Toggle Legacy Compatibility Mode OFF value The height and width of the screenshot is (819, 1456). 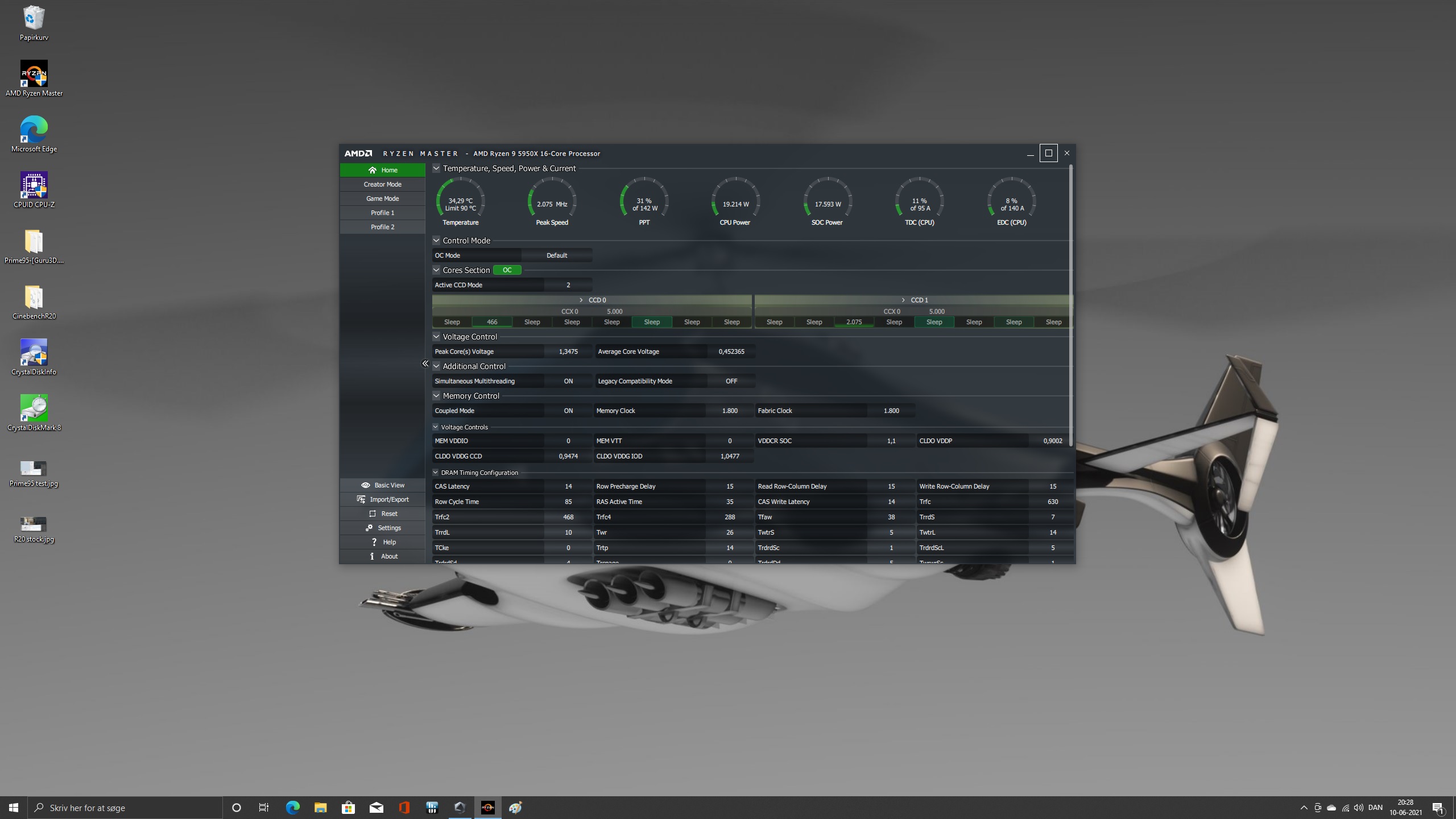point(731,381)
